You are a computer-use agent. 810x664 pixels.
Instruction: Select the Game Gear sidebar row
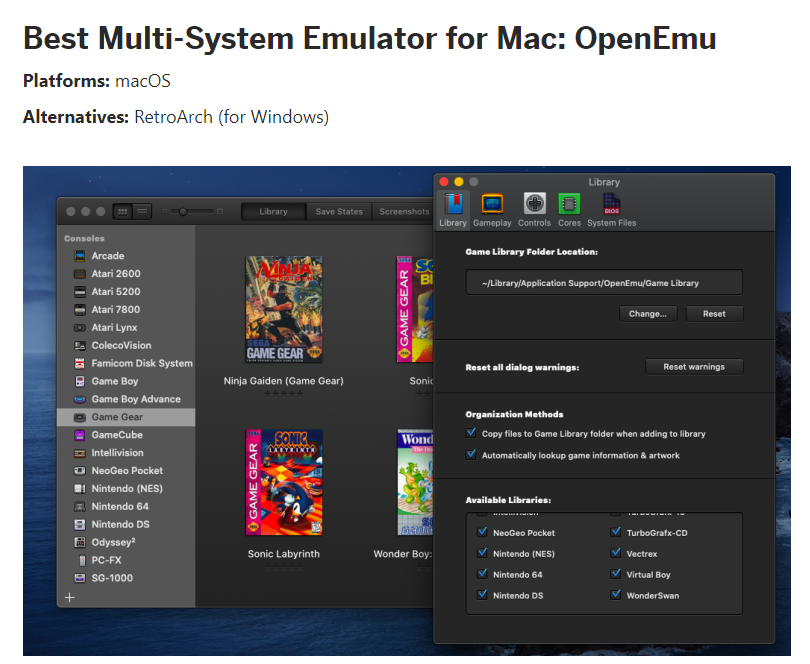(x=126, y=417)
